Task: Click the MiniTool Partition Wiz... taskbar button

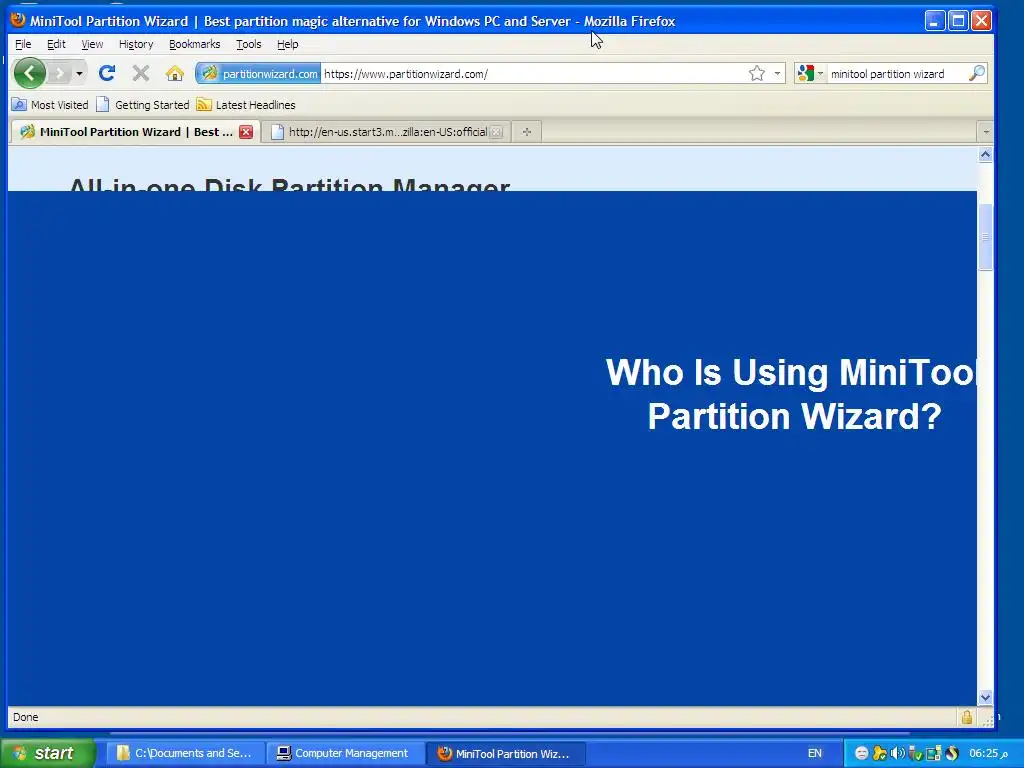Action: click(505, 753)
